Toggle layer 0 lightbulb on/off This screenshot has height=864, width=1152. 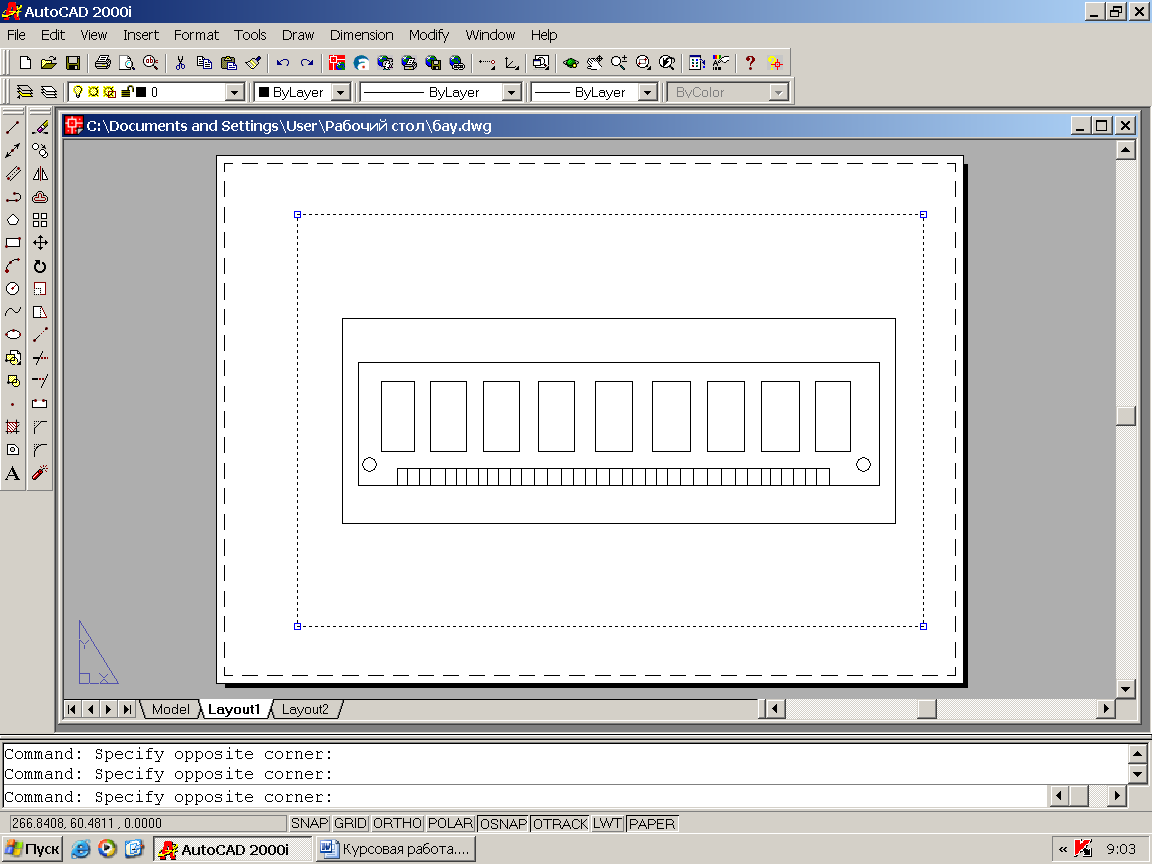78,92
